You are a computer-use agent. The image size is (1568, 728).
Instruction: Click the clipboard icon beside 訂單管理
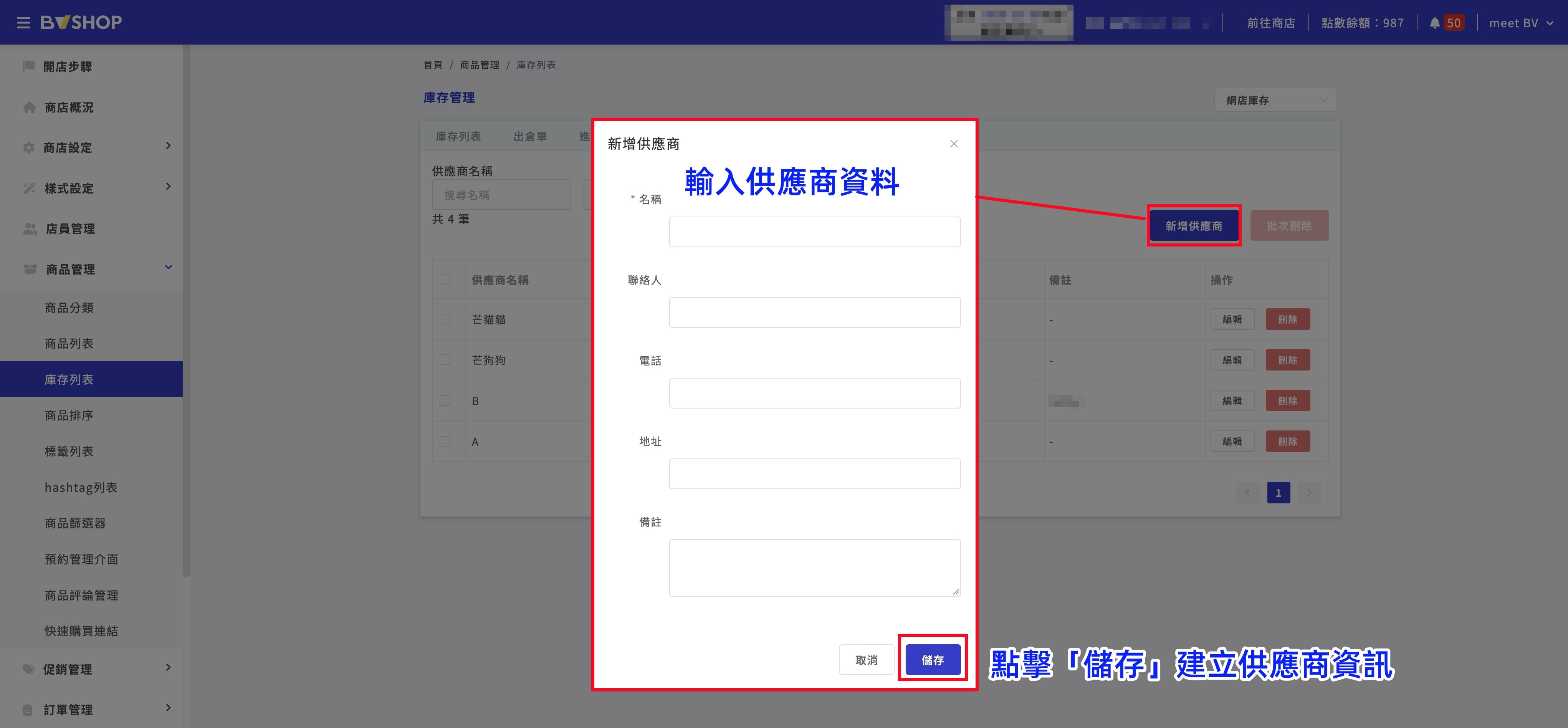(x=27, y=710)
